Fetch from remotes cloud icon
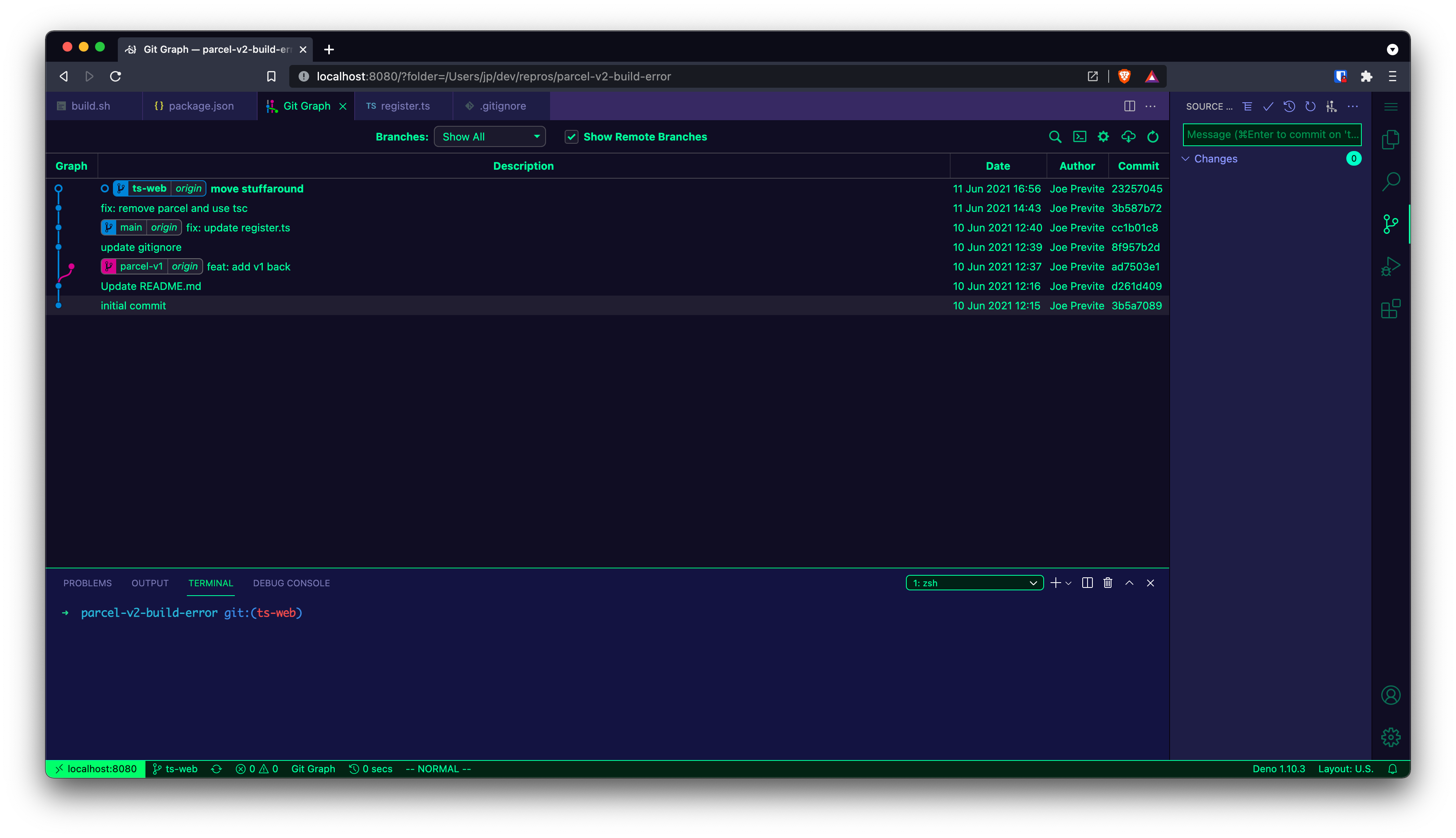The width and height of the screenshot is (1456, 838). click(x=1128, y=137)
